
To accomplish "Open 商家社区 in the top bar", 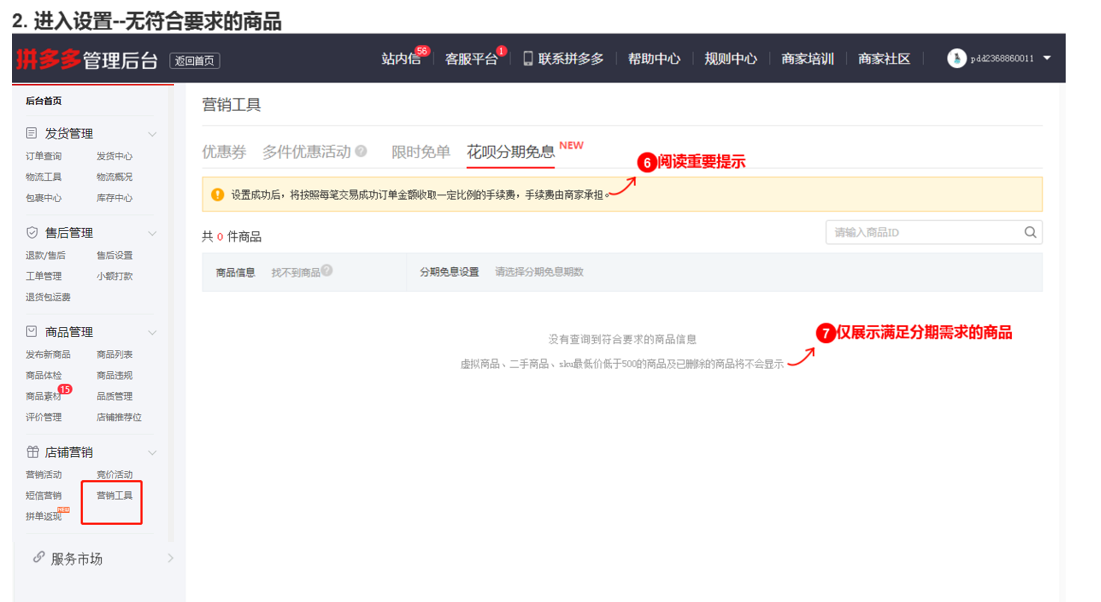I will click(884, 59).
